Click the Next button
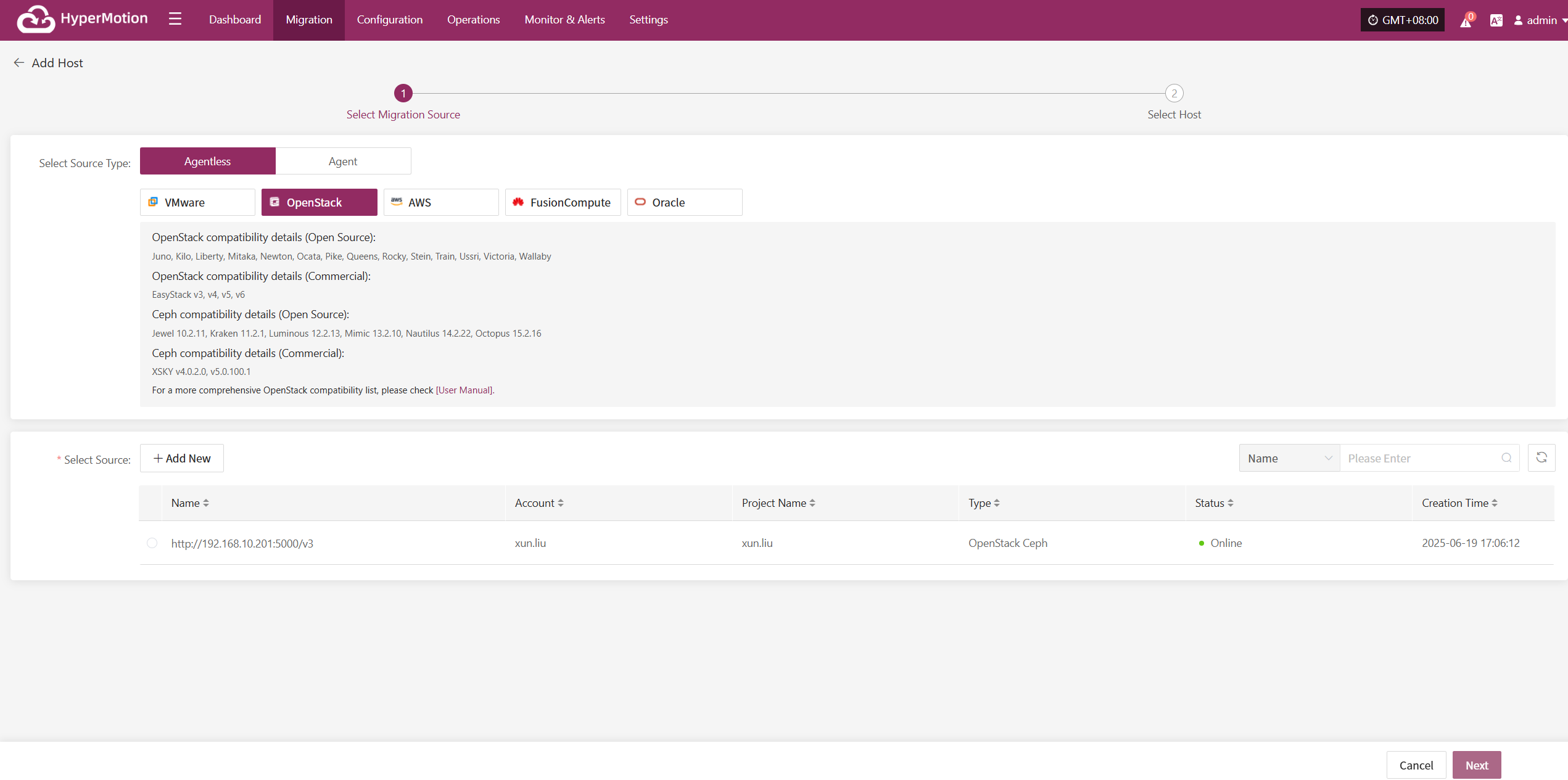The width and height of the screenshot is (1568, 780). (x=1477, y=765)
